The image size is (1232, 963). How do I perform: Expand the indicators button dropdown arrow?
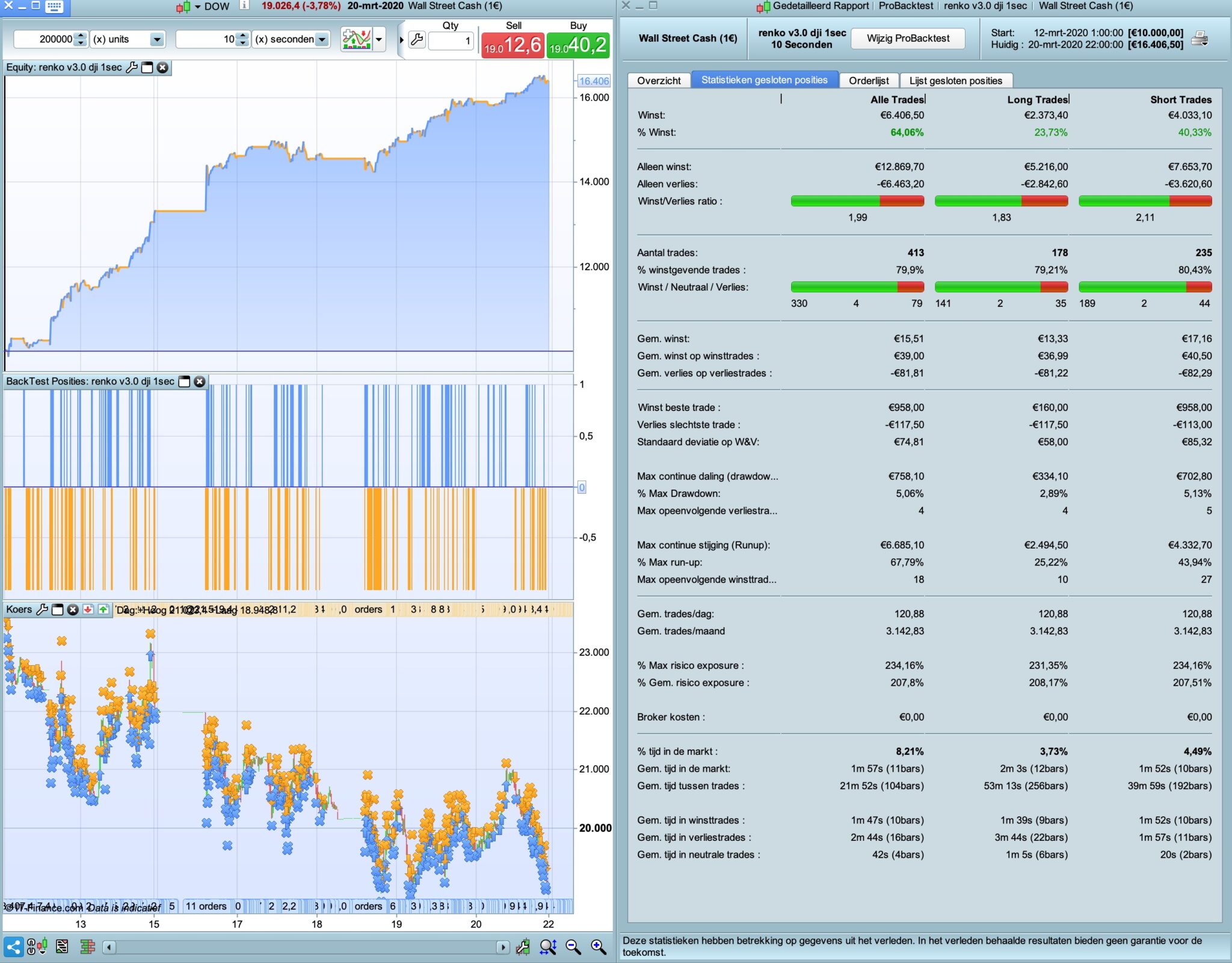tap(379, 40)
